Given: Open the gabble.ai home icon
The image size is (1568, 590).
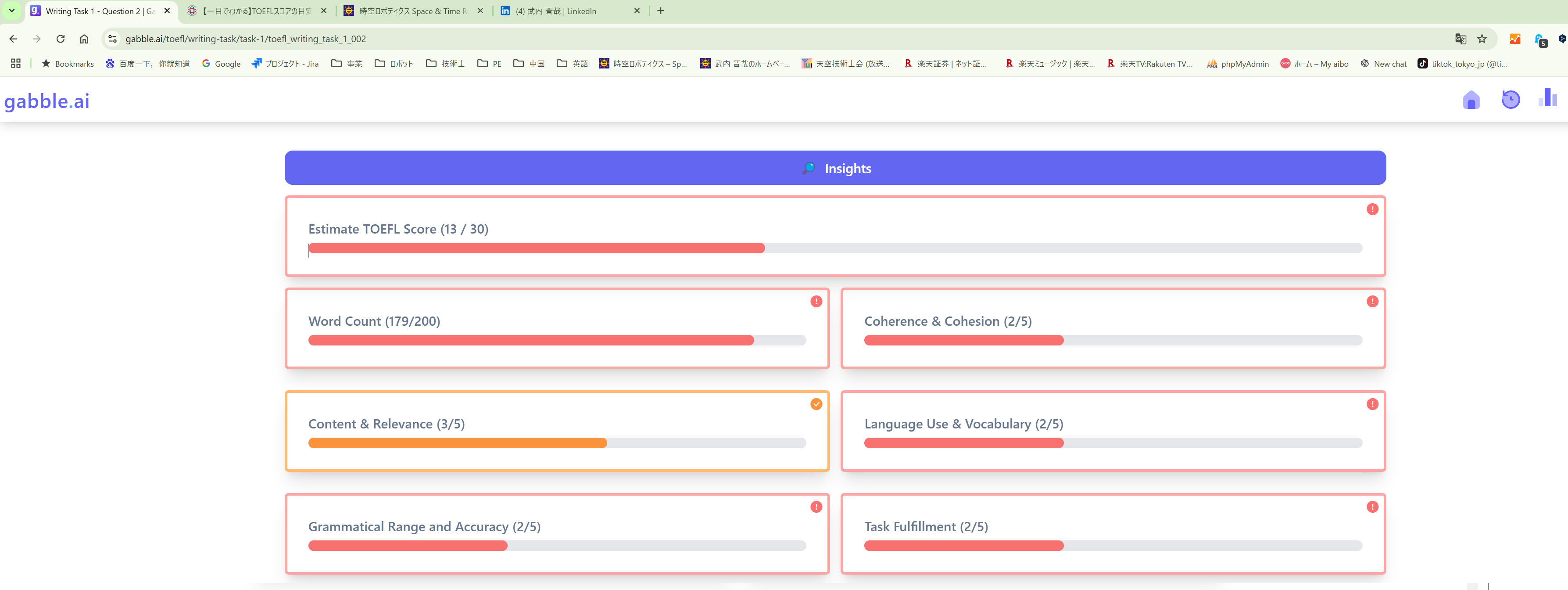Looking at the screenshot, I should coord(1471,99).
